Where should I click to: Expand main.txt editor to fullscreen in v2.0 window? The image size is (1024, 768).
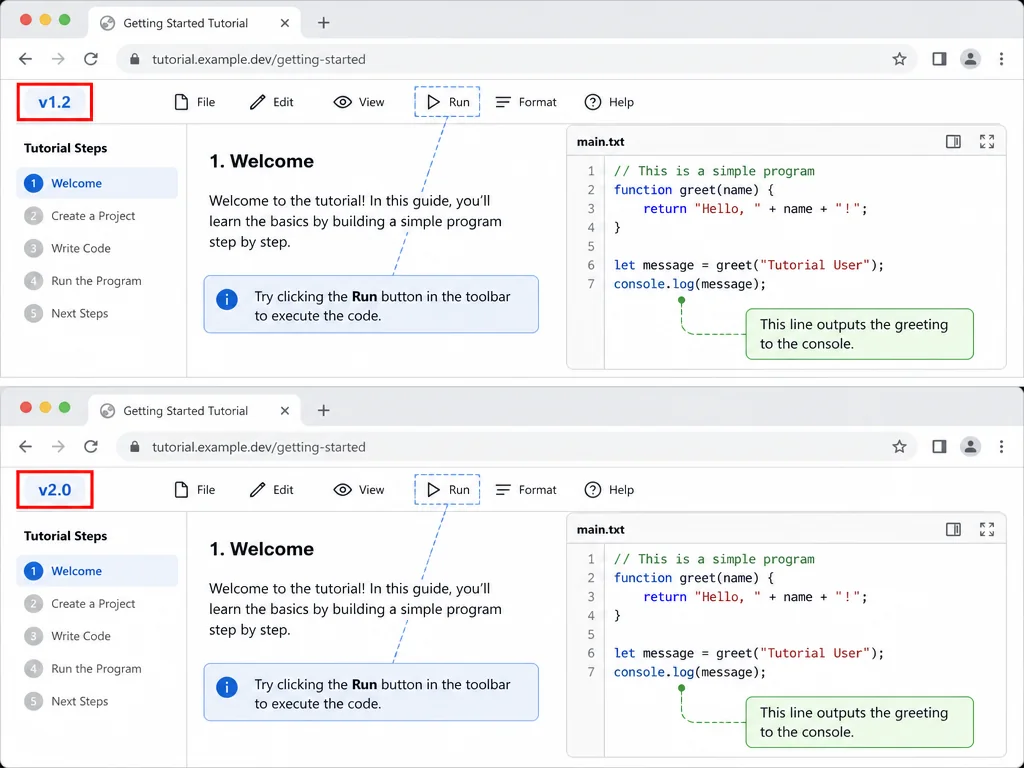tap(987, 530)
